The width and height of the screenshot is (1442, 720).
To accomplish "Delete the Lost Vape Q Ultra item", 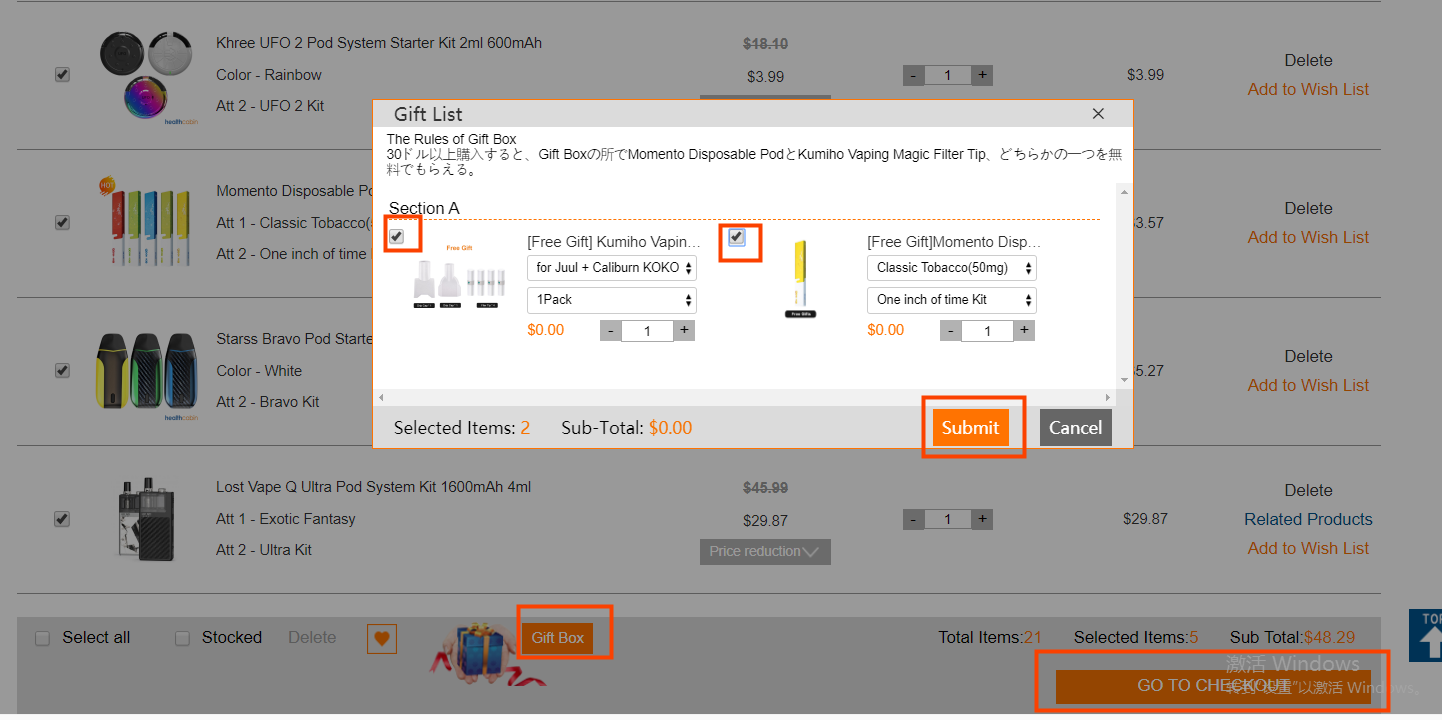I will [1308, 491].
